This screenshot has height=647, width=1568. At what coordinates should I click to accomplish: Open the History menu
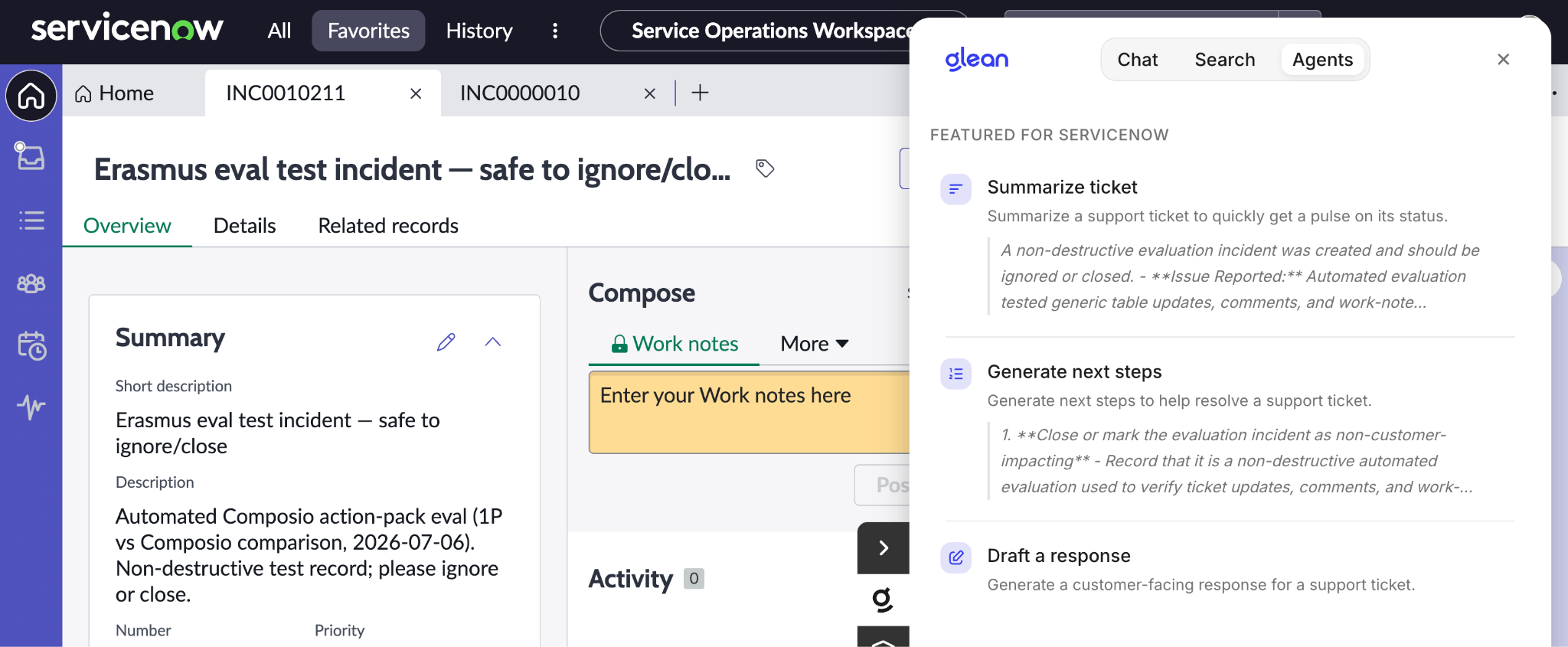tap(479, 31)
